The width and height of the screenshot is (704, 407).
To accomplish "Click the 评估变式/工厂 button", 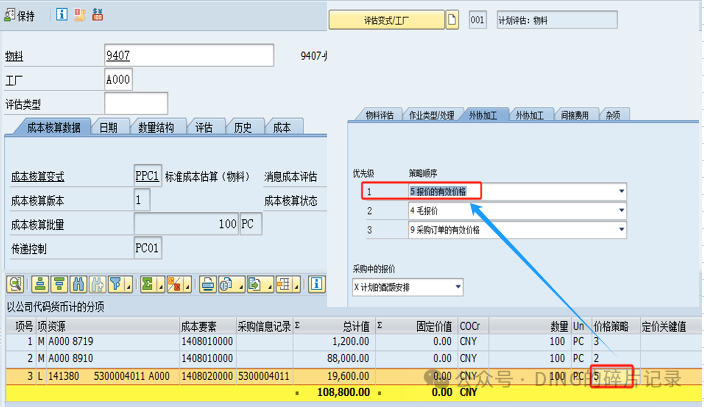I will tap(387, 20).
